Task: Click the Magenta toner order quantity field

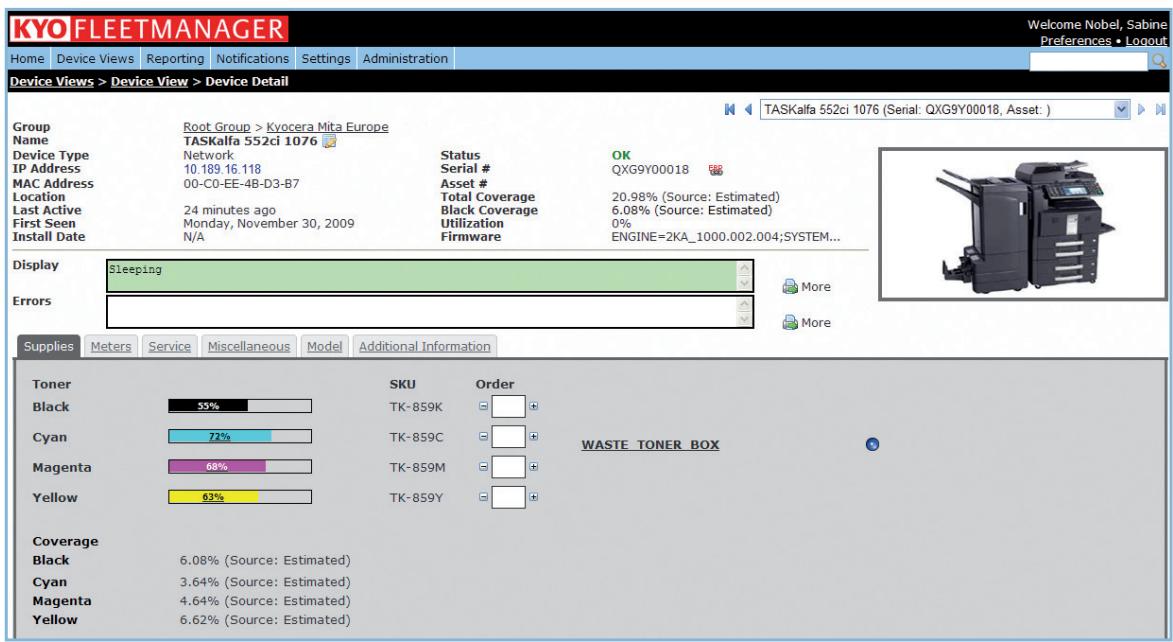Action: [509, 466]
